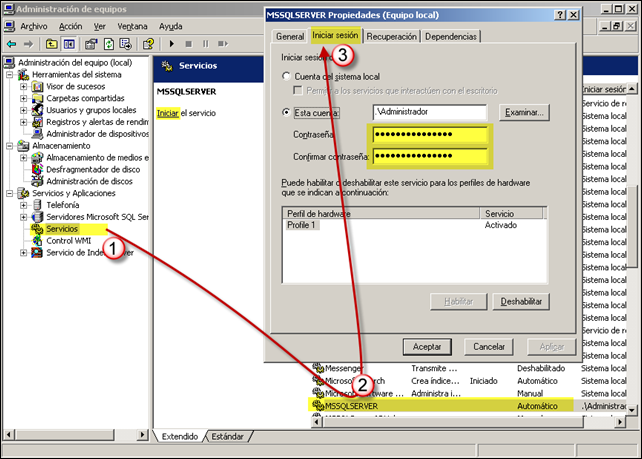Switch to Estándar view tab
This screenshot has width=642, height=459.
(227, 436)
